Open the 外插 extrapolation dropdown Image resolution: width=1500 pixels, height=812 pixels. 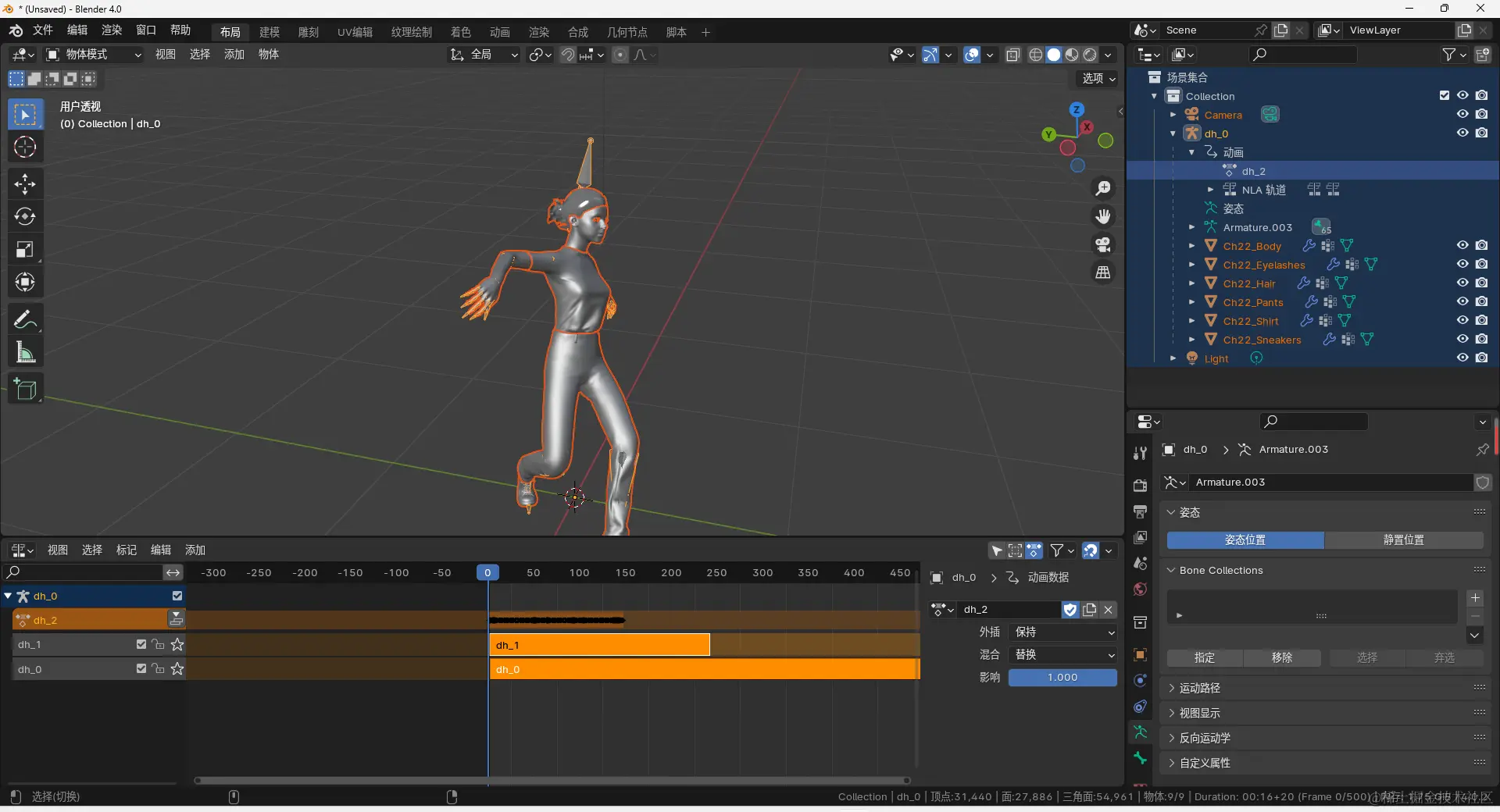[1063, 632]
